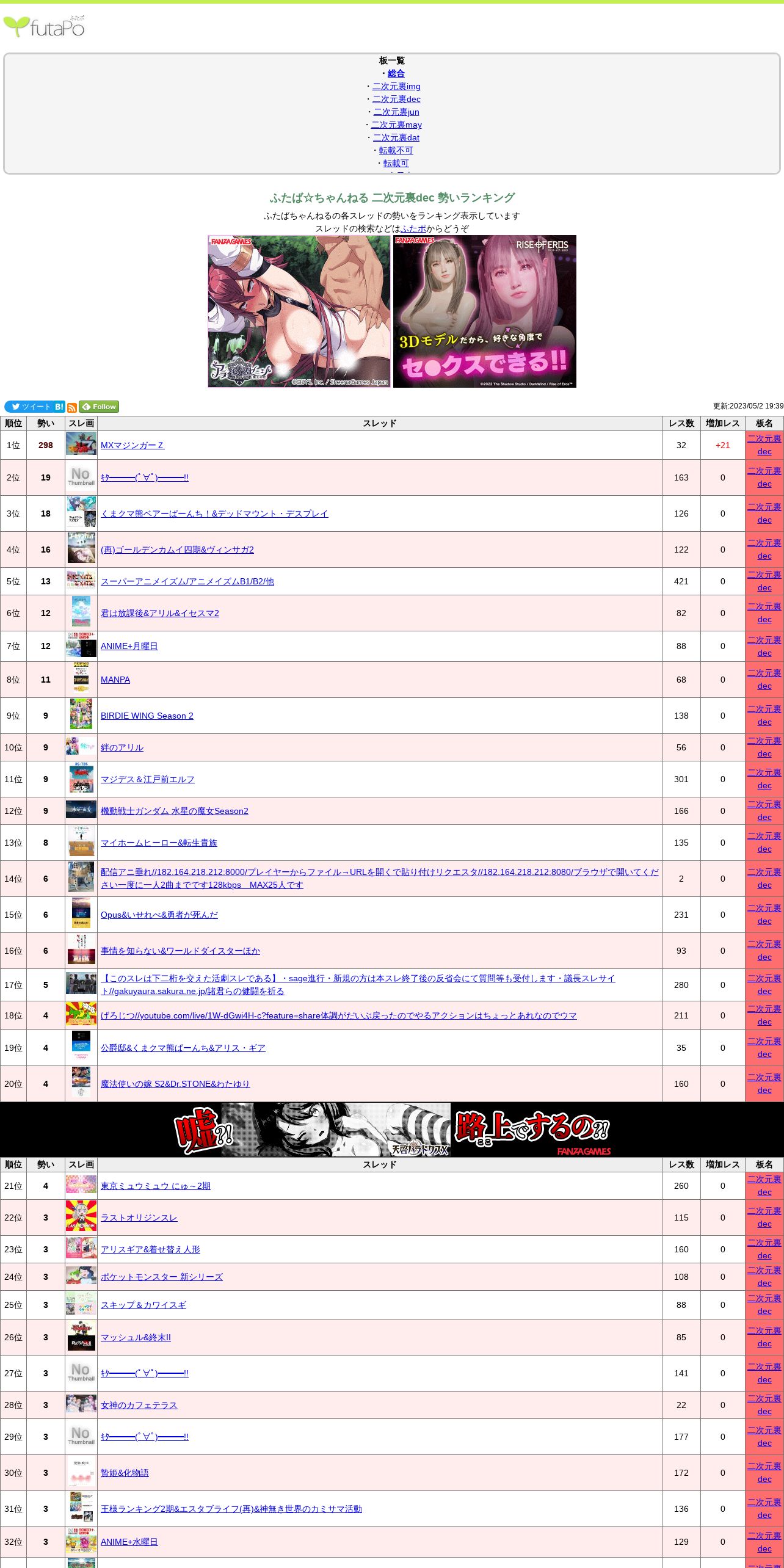The image size is (784, 1568).
Task: Open スーパーアニメイズム/アニメイズムB1/B2/他 thread
Action: pos(187,581)
